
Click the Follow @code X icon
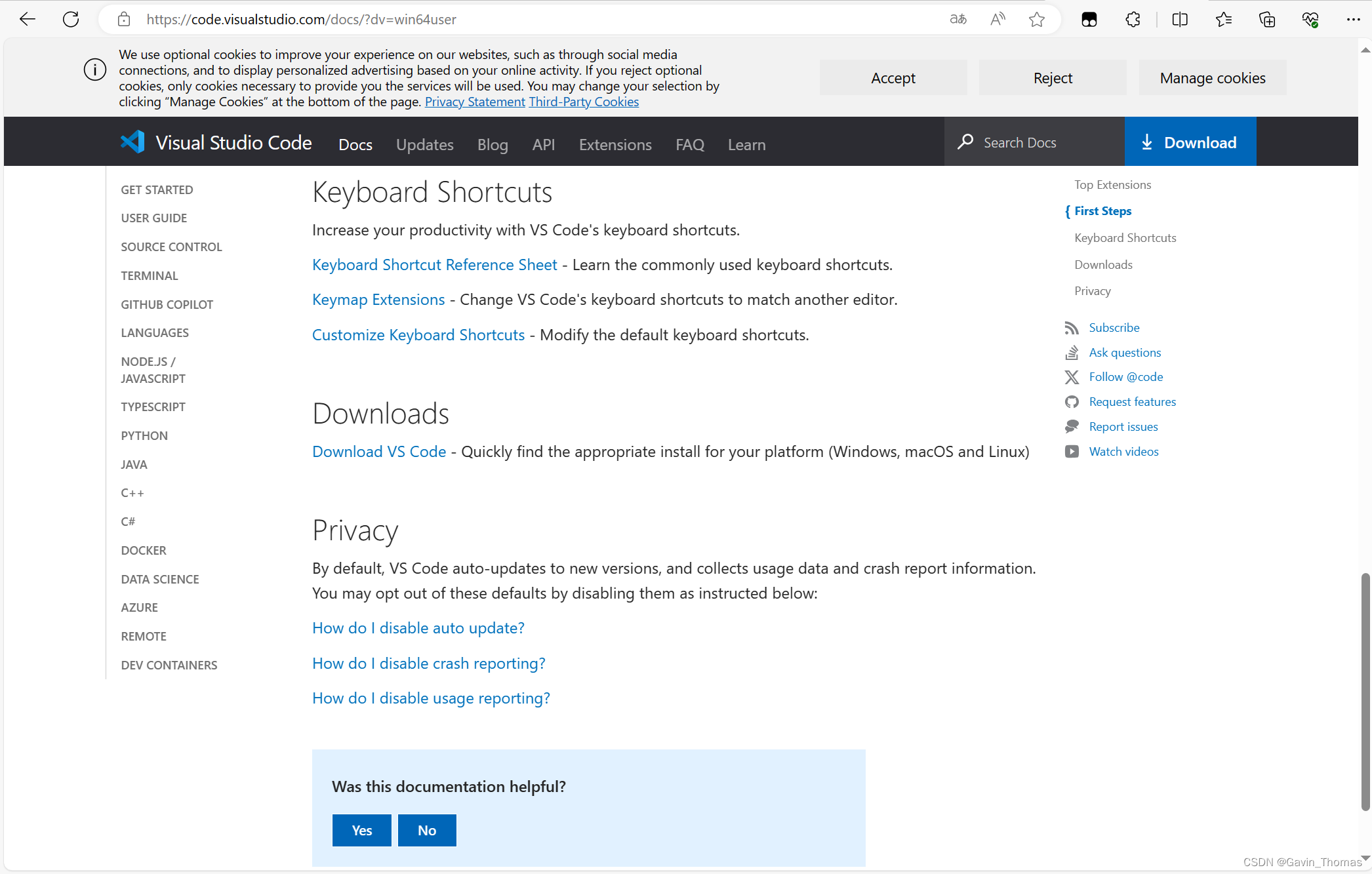[x=1072, y=377]
